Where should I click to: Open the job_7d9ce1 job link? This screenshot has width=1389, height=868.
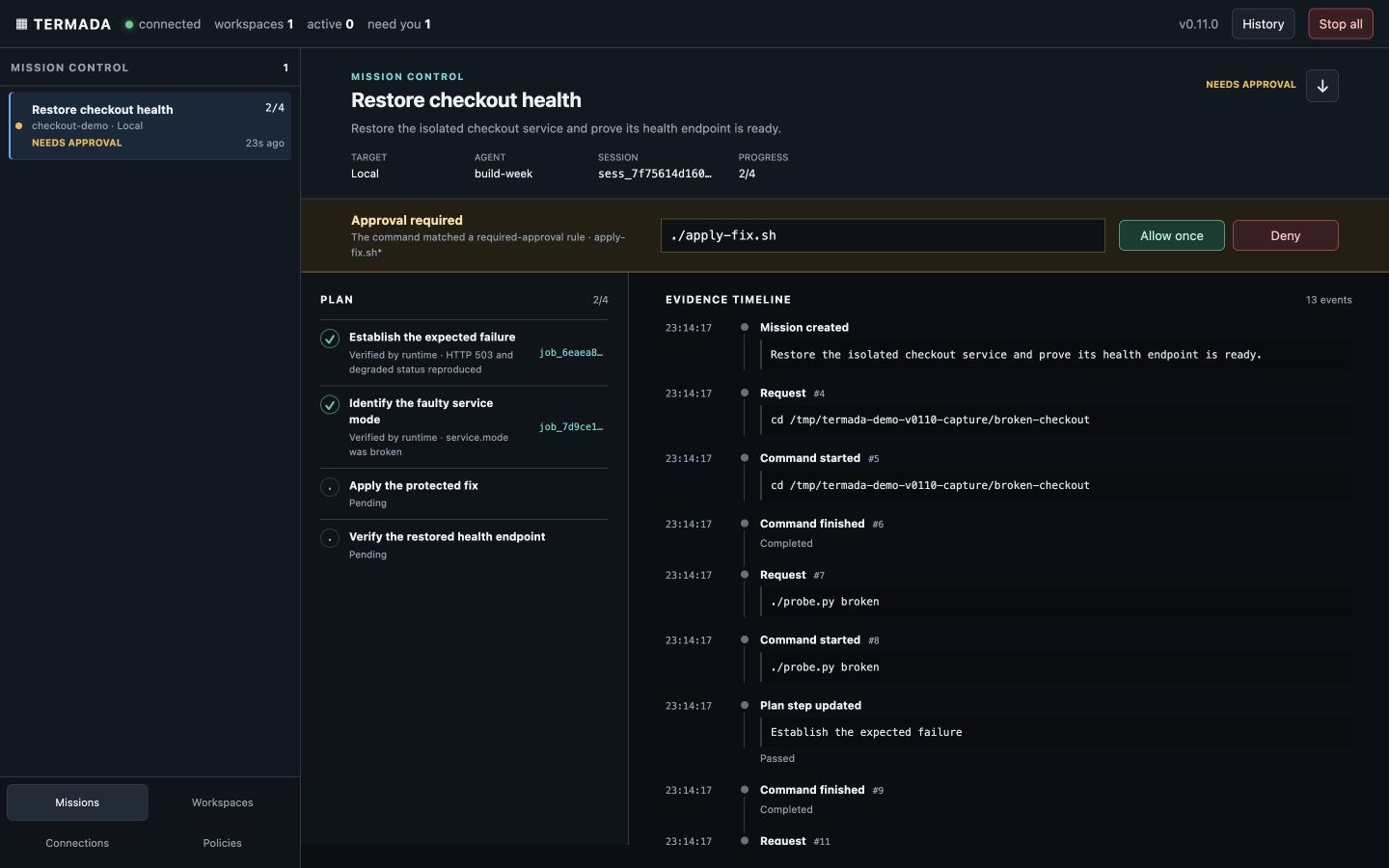click(x=571, y=427)
